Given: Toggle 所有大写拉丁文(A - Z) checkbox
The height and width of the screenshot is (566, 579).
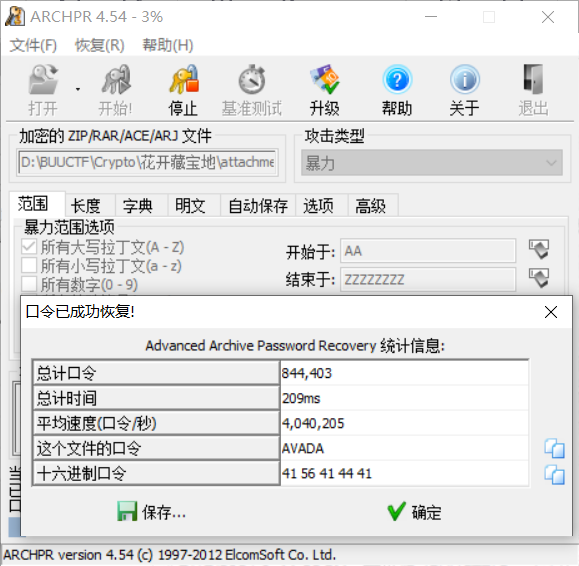Looking at the screenshot, I should pyautogui.click(x=29, y=247).
